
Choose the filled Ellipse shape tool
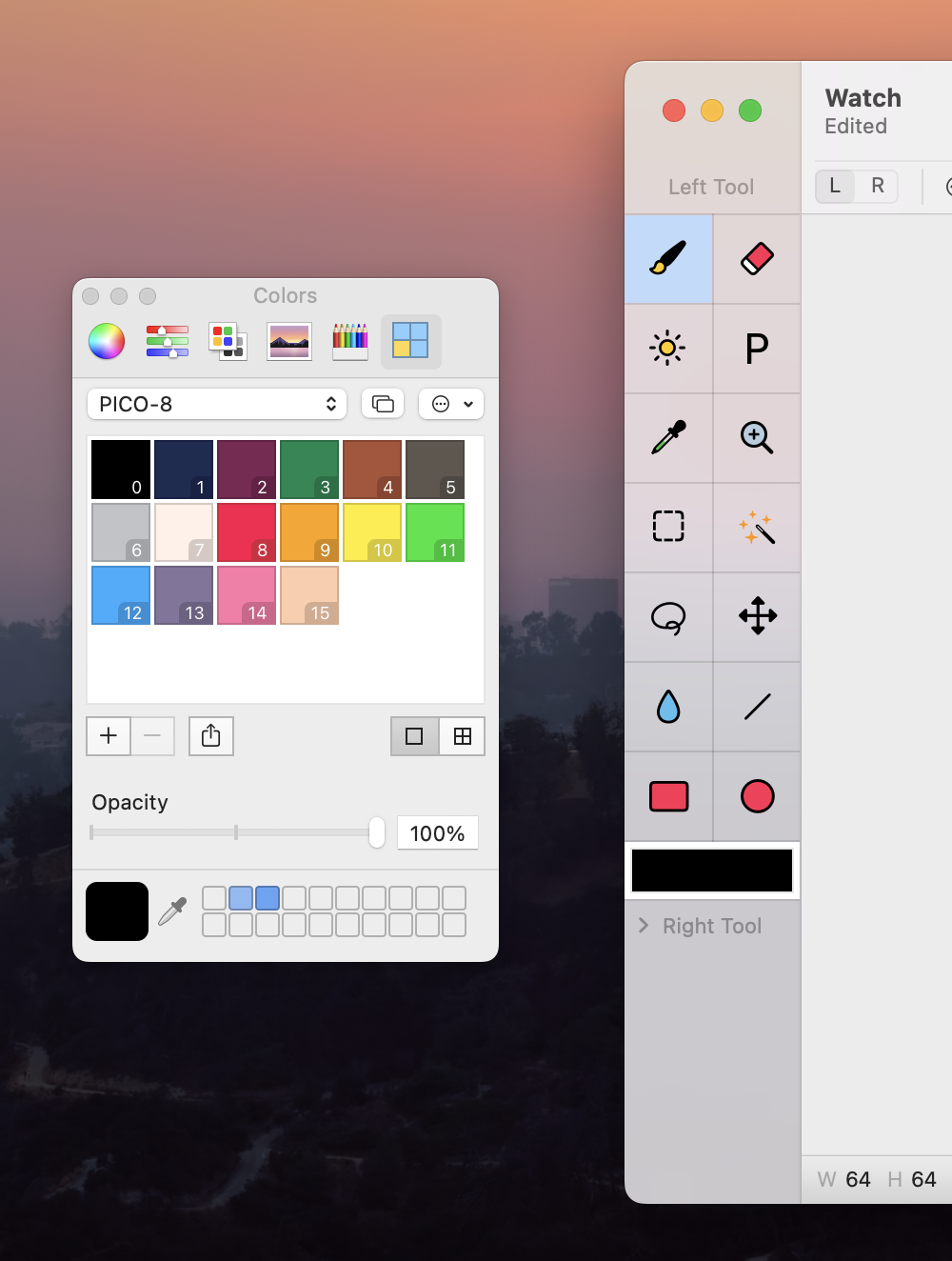pyautogui.click(x=757, y=796)
